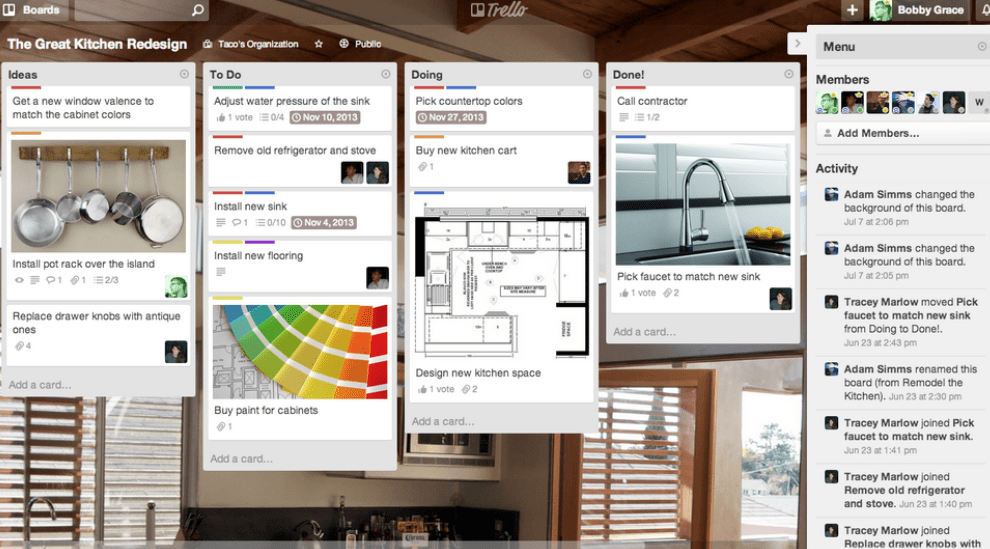Click checklist 0/4 badge on Adjust water pressure
990x549 pixels.
[x=271, y=117]
